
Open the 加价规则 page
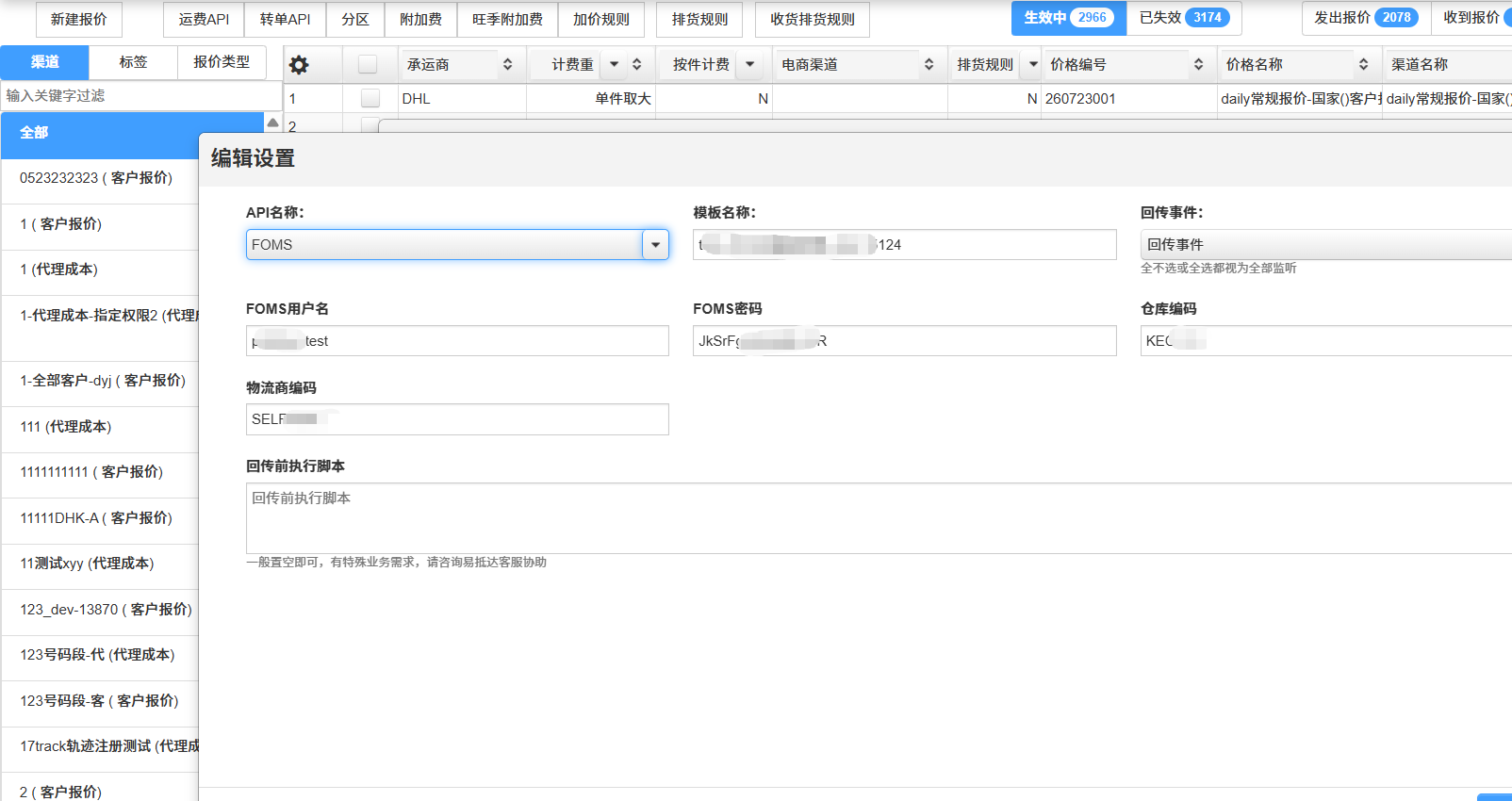pyautogui.click(x=601, y=19)
